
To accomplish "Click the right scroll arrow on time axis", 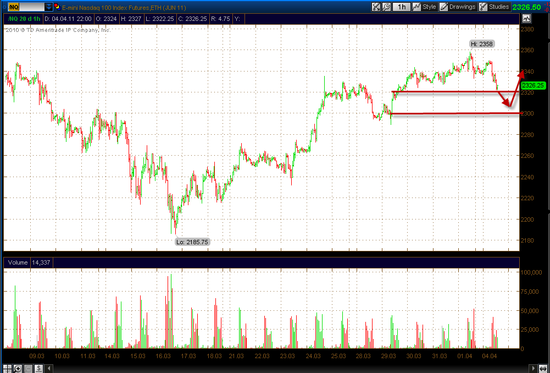I will tap(534, 368).
